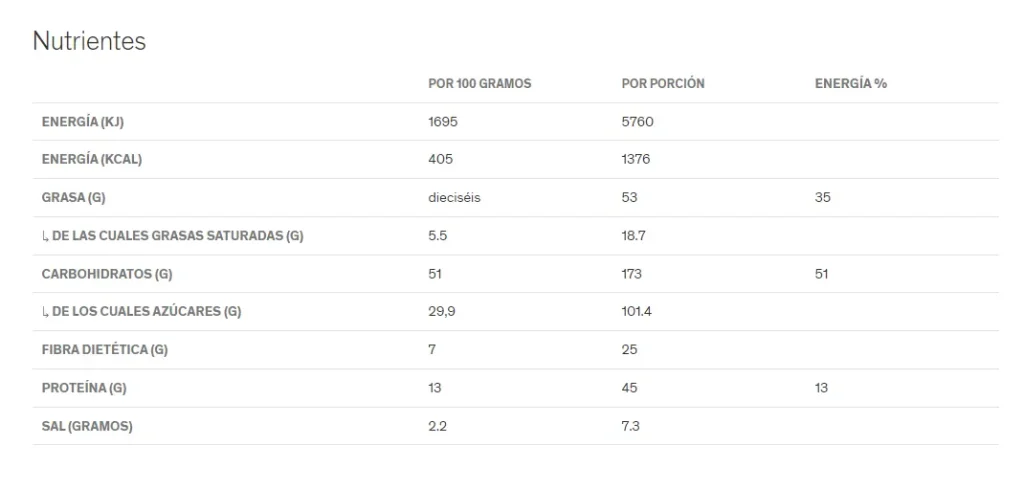Click the Nutrientes heading

click(x=89, y=41)
